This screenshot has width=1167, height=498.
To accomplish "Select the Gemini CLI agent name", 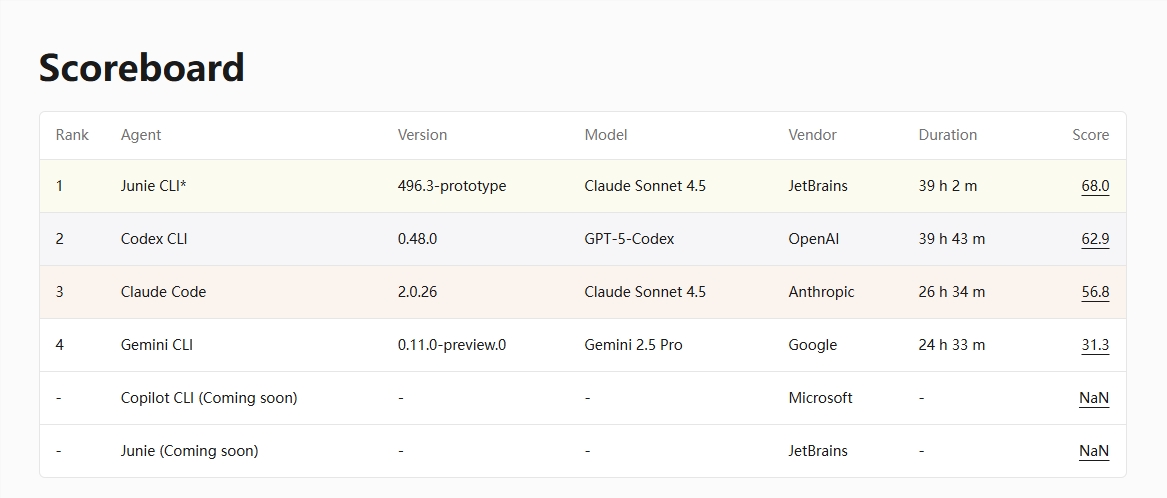I will 157,345.
